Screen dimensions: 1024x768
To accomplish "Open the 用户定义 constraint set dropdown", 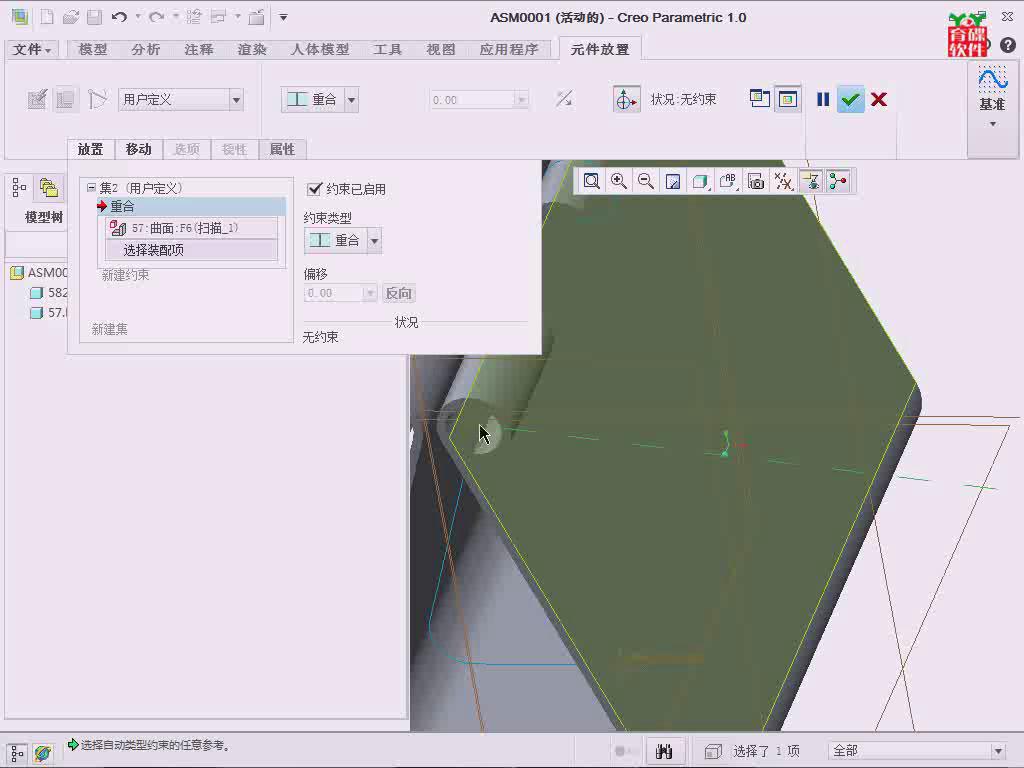I will pos(236,100).
